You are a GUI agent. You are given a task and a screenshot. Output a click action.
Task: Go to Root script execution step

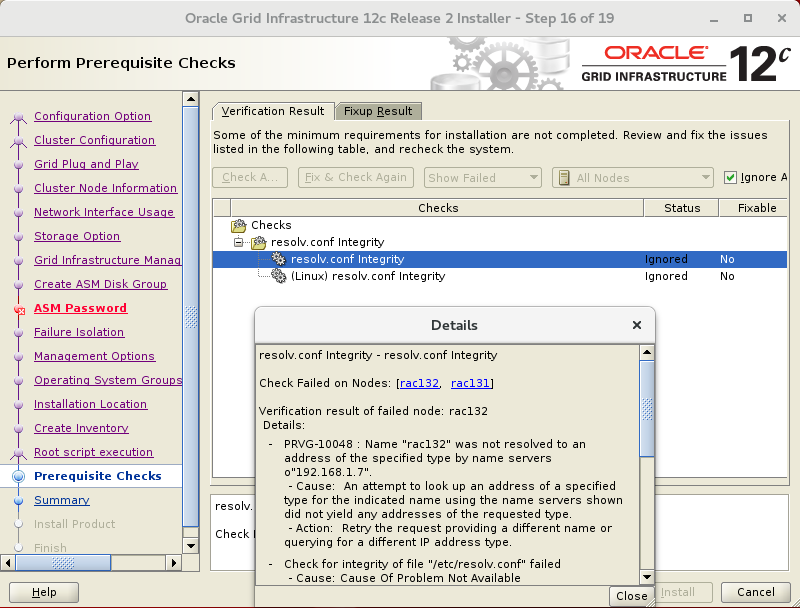pos(93,452)
